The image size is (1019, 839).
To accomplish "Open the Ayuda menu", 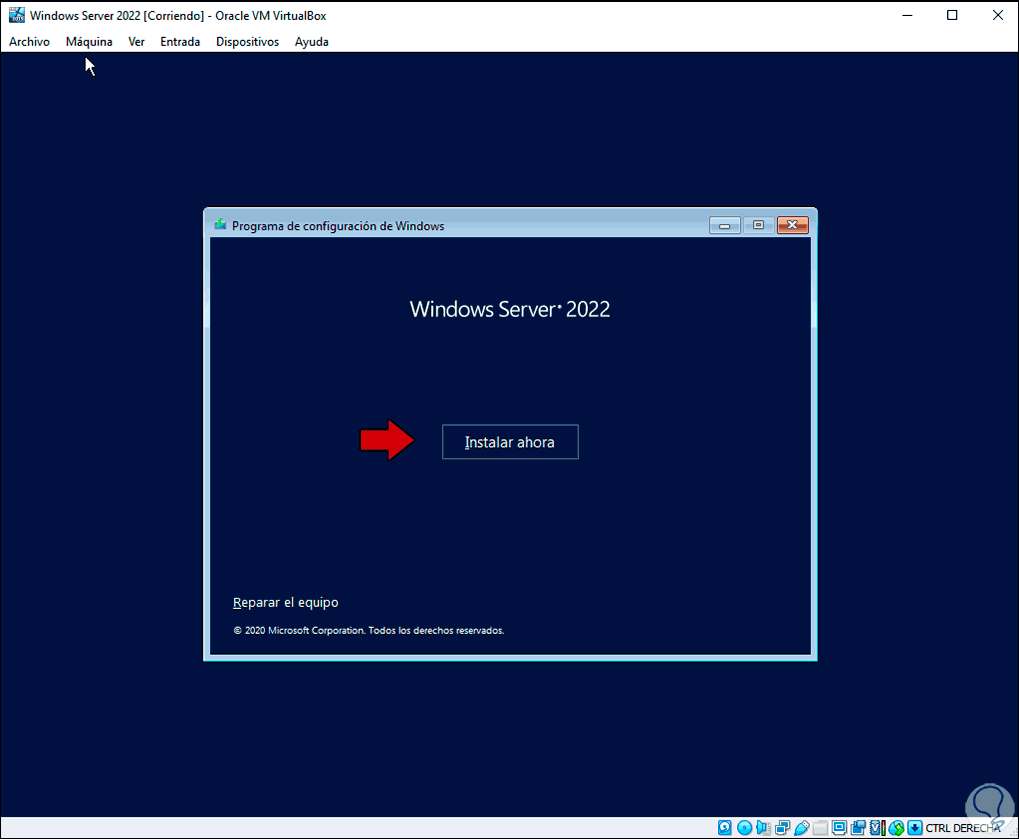I will (x=311, y=42).
